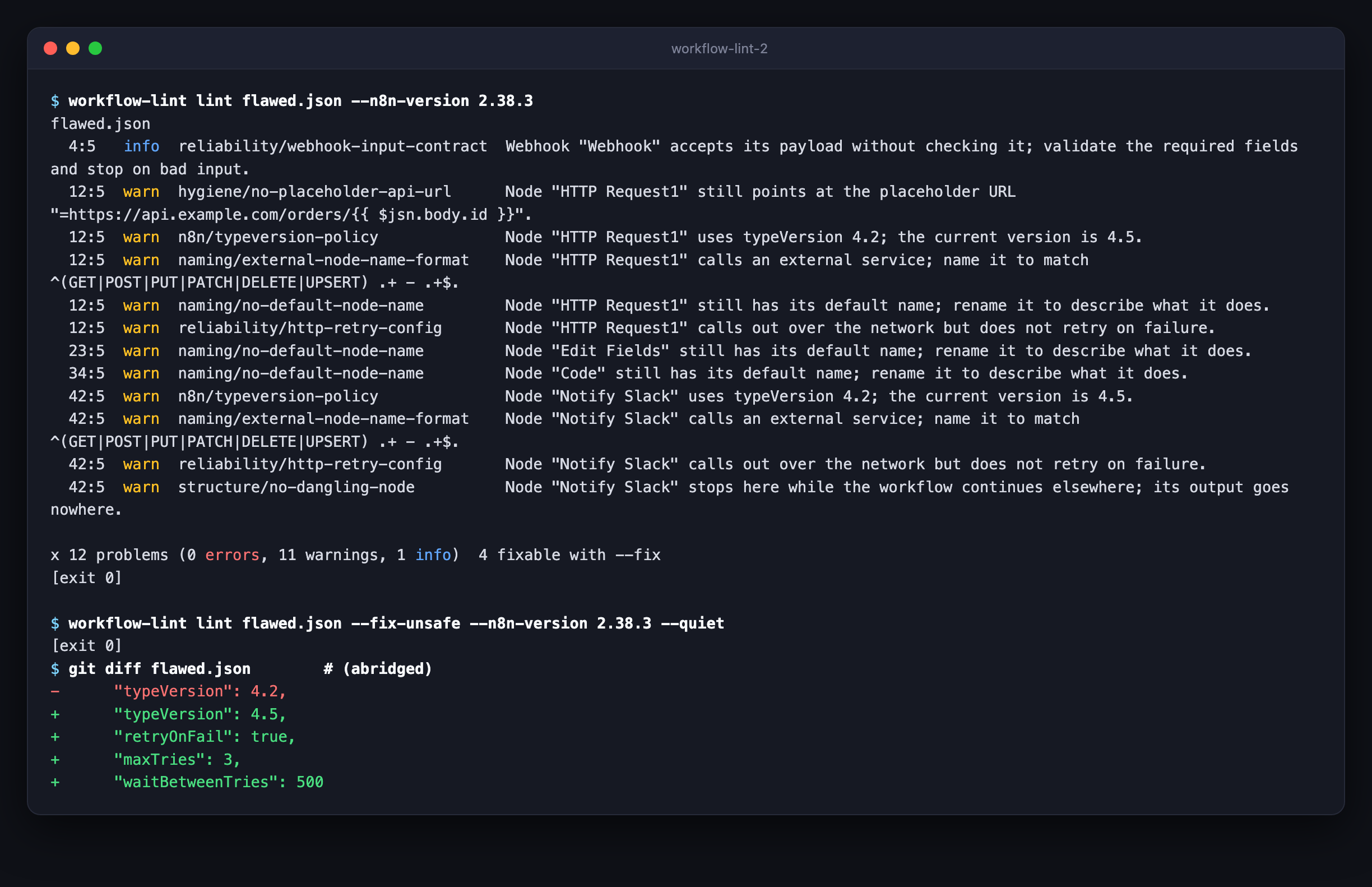Click the blue 'info' severity label on line 4:5
This screenshot has width=1372, height=887.
(142, 146)
